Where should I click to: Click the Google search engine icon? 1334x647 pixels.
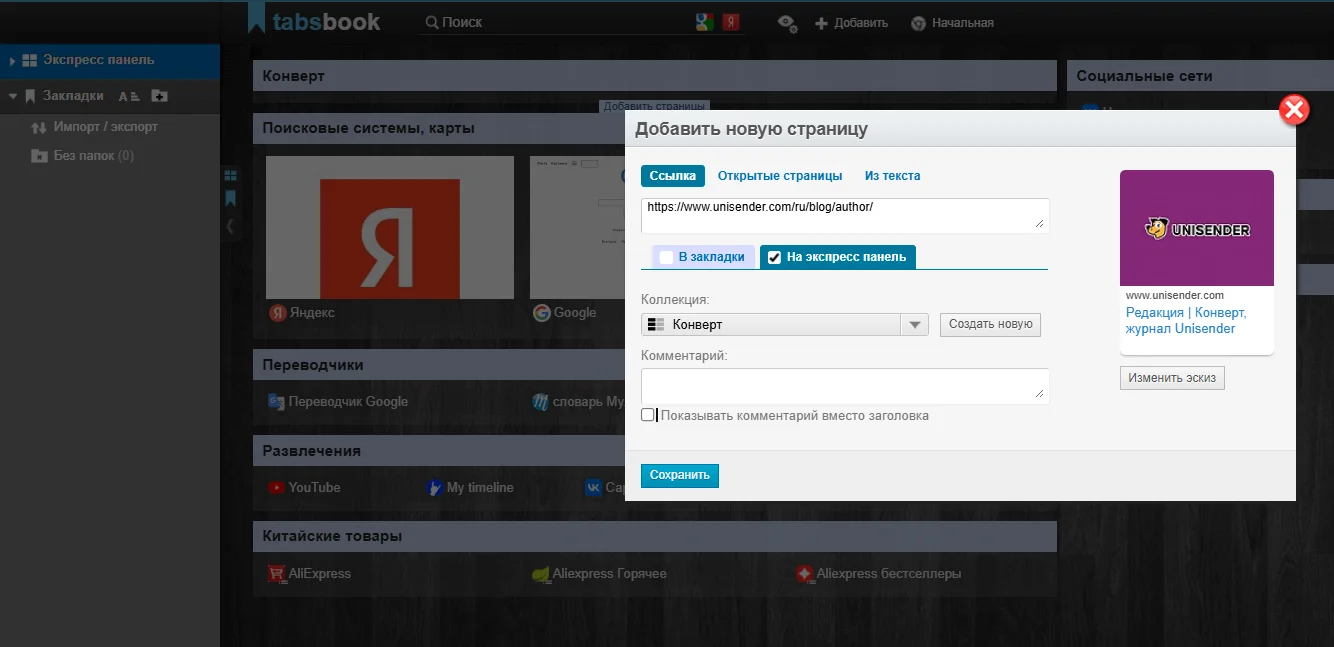point(704,22)
